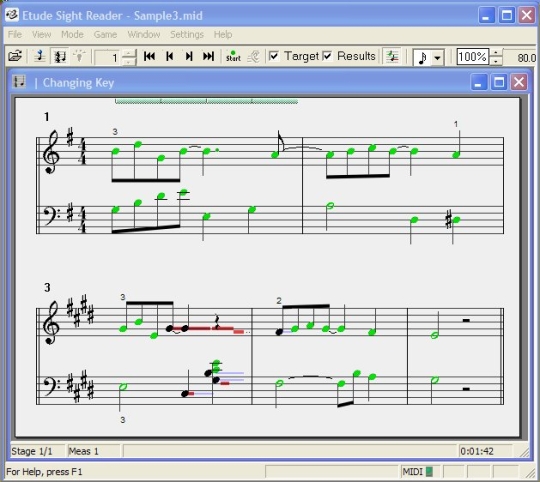Open a file with the folder icon
The height and width of the screenshot is (482, 540).
click(14, 56)
